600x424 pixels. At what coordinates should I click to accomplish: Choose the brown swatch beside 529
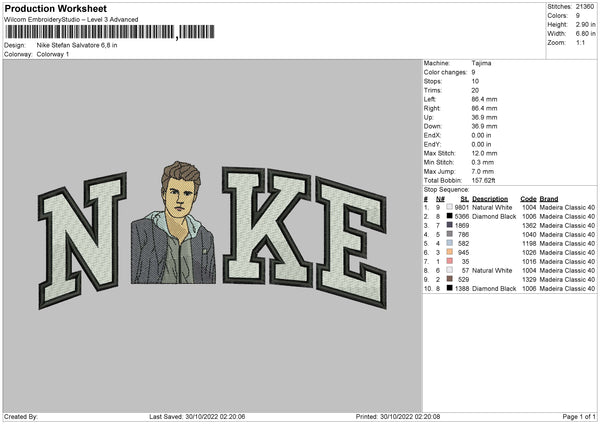pos(449,279)
